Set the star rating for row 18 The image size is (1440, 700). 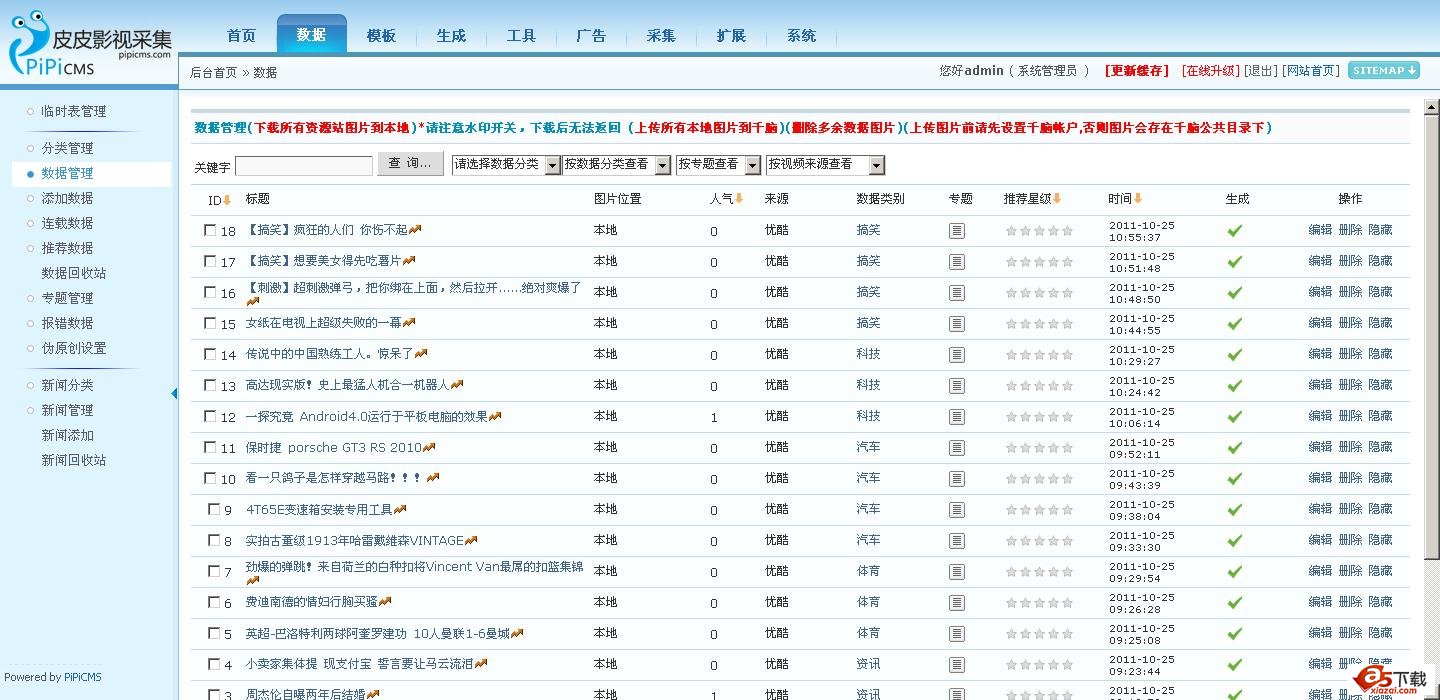pos(1039,231)
